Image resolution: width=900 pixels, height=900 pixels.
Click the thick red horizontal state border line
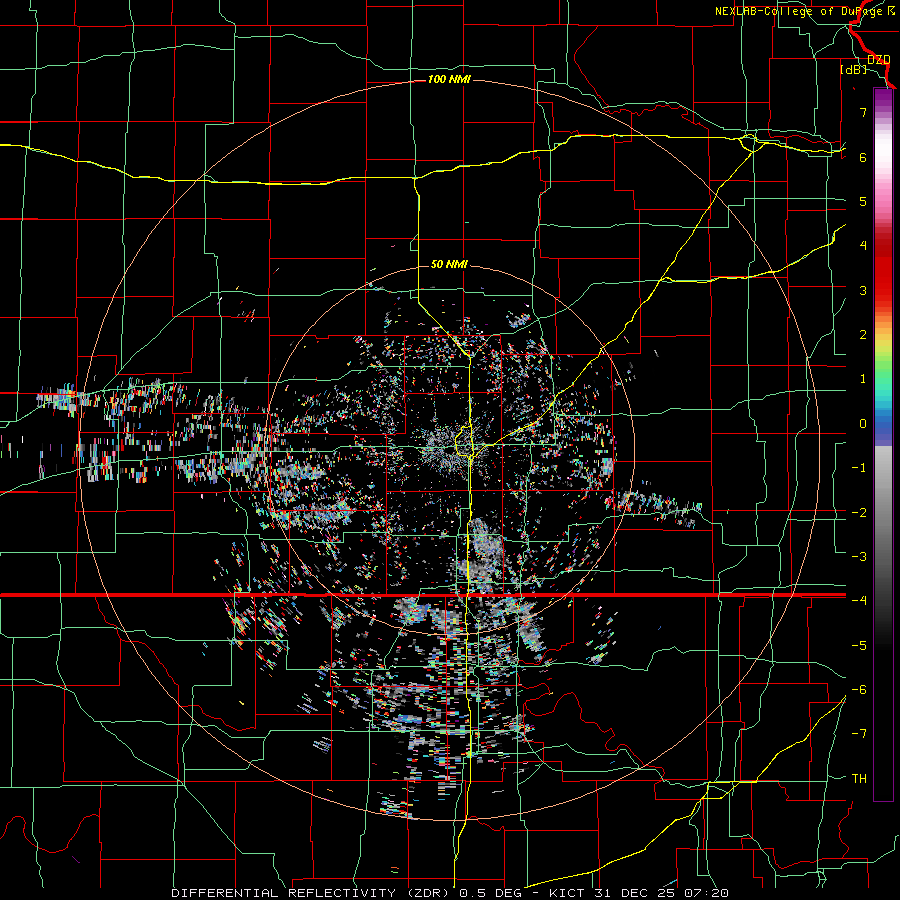pyautogui.click(x=423, y=595)
